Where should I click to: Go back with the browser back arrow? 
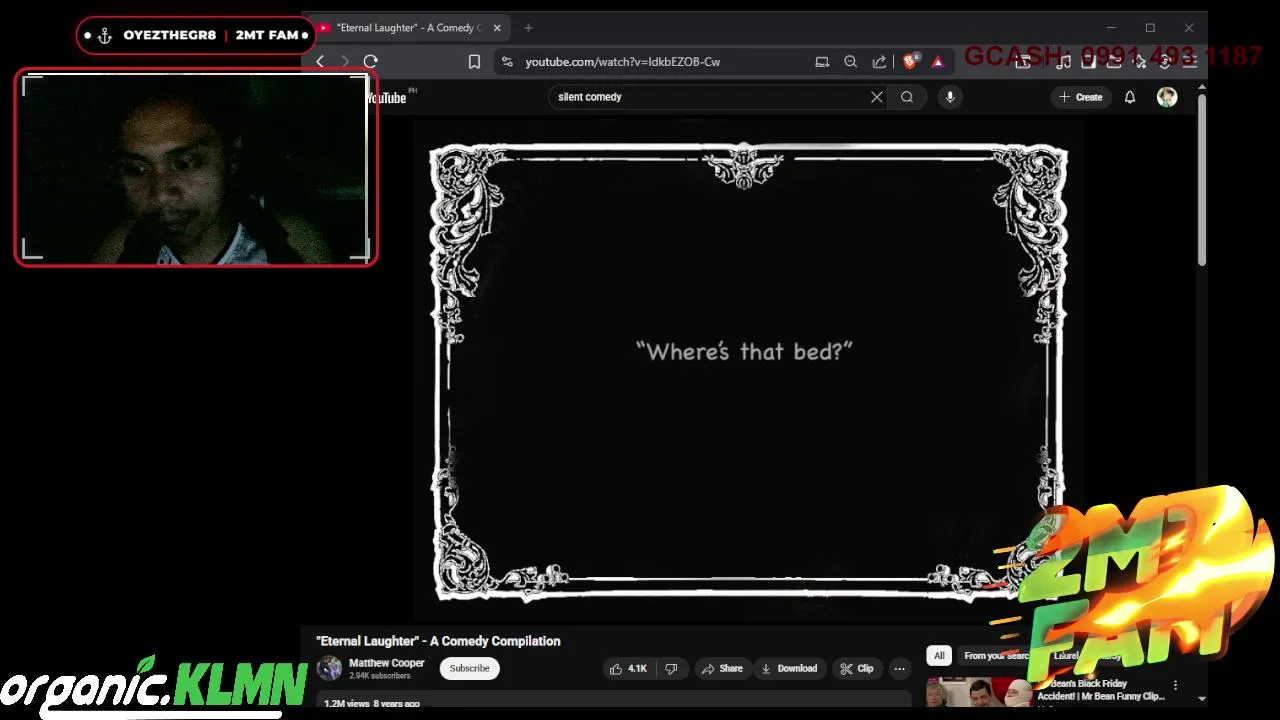[x=320, y=62]
